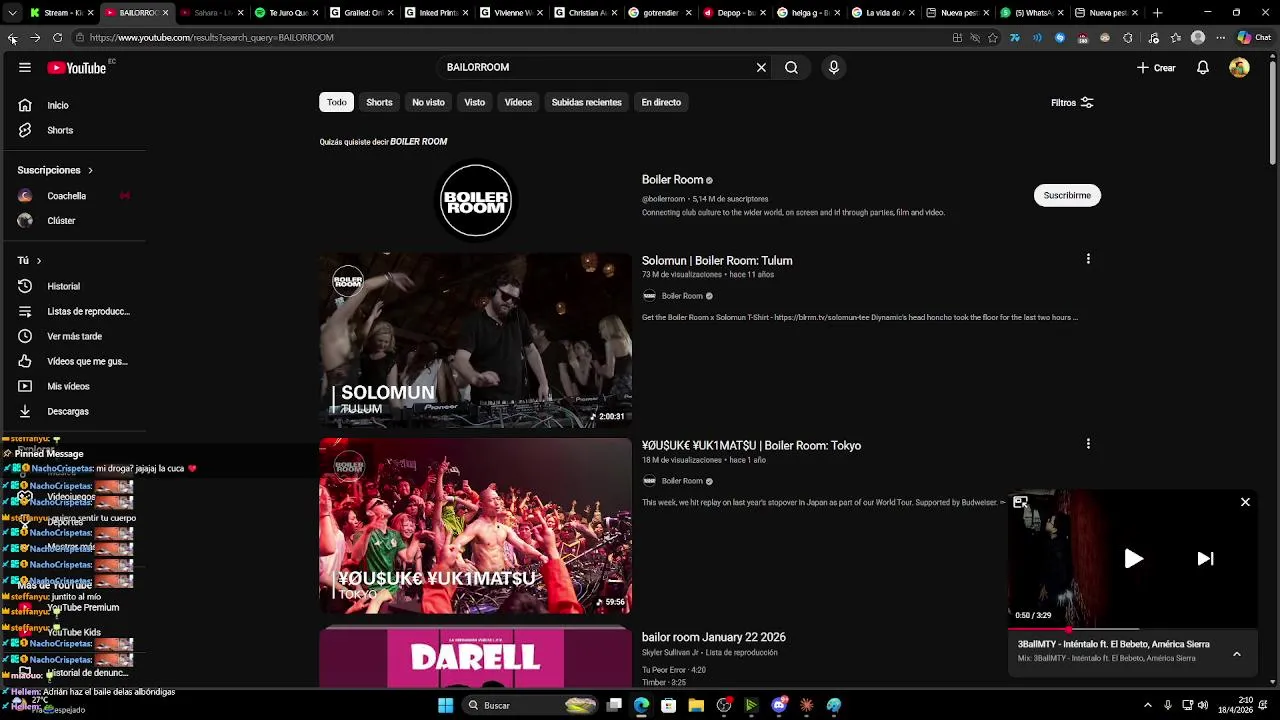
Task: Open the Filtros panel
Action: click(x=1072, y=103)
